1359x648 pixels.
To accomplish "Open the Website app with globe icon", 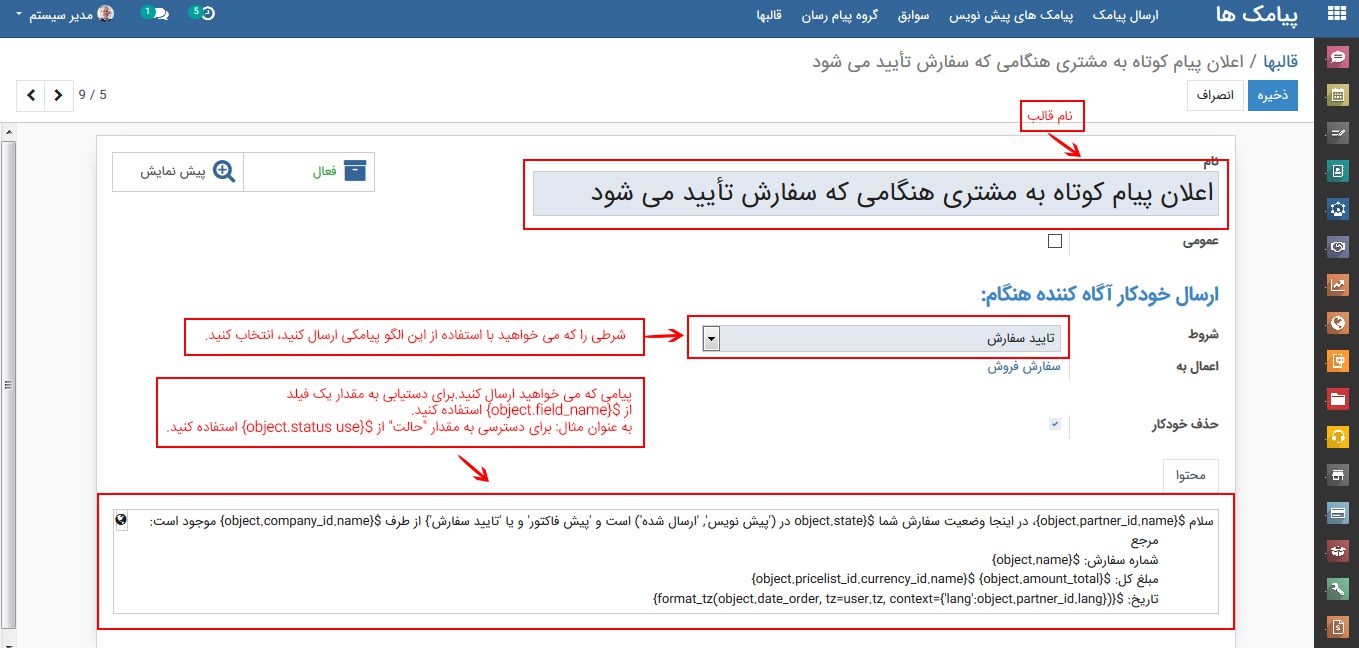I will 1337,323.
